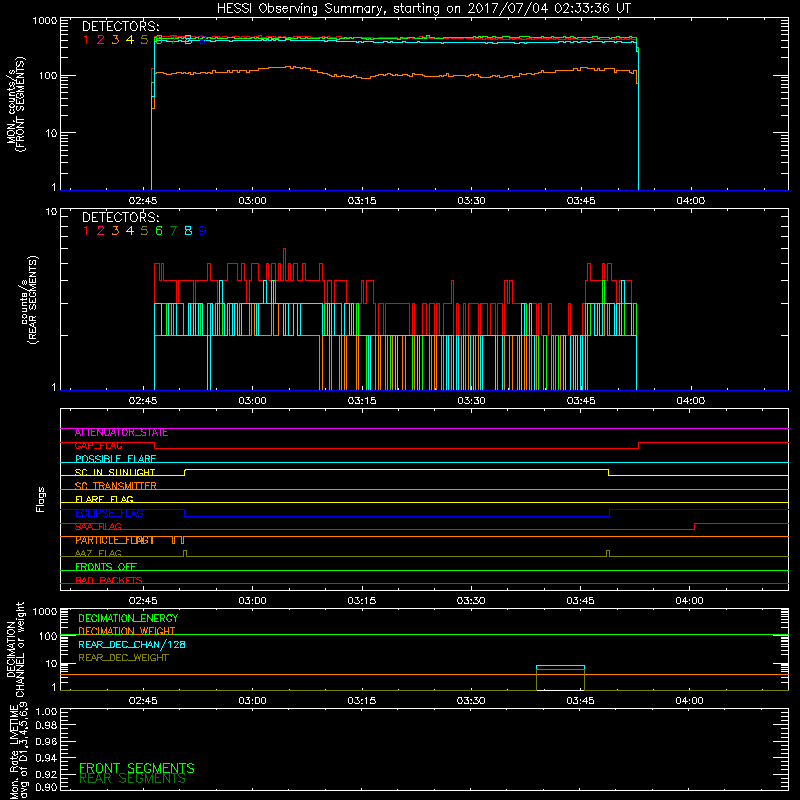
Task: Click the decimation channel axis title
Action: click(16, 649)
